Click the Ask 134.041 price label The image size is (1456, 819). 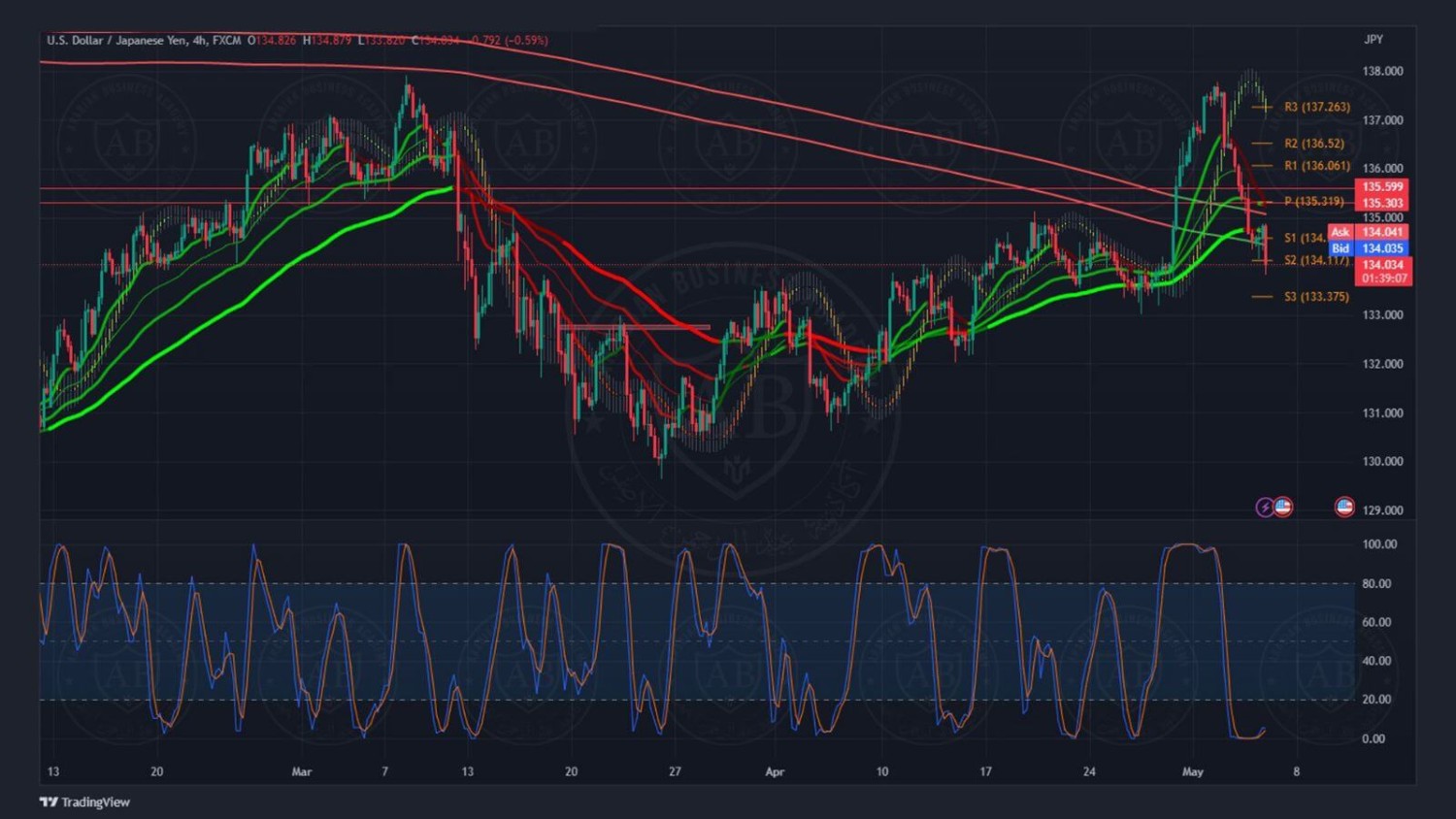tap(1369, 232)
